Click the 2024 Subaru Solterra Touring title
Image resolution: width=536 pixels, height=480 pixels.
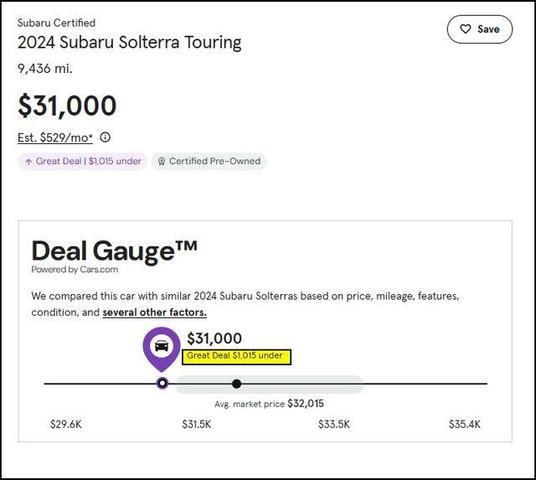pos(129,43)
